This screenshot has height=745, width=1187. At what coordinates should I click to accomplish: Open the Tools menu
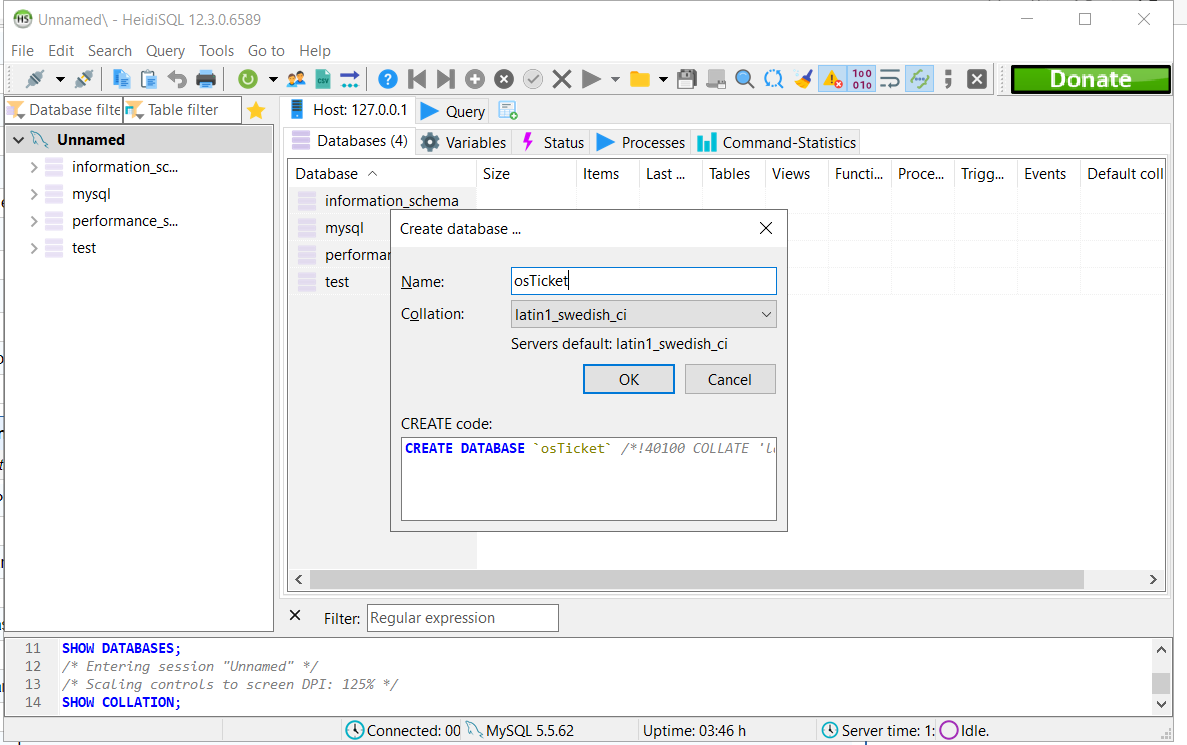pyautogui.click(x=216, y=51)
